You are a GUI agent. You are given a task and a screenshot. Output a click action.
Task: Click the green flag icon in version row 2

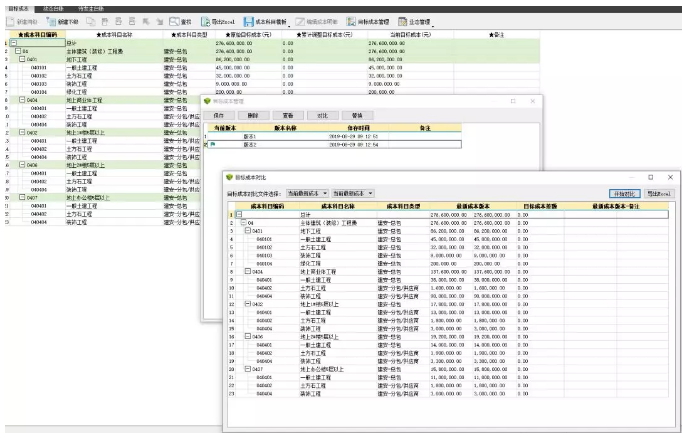(x=212, y=144)
